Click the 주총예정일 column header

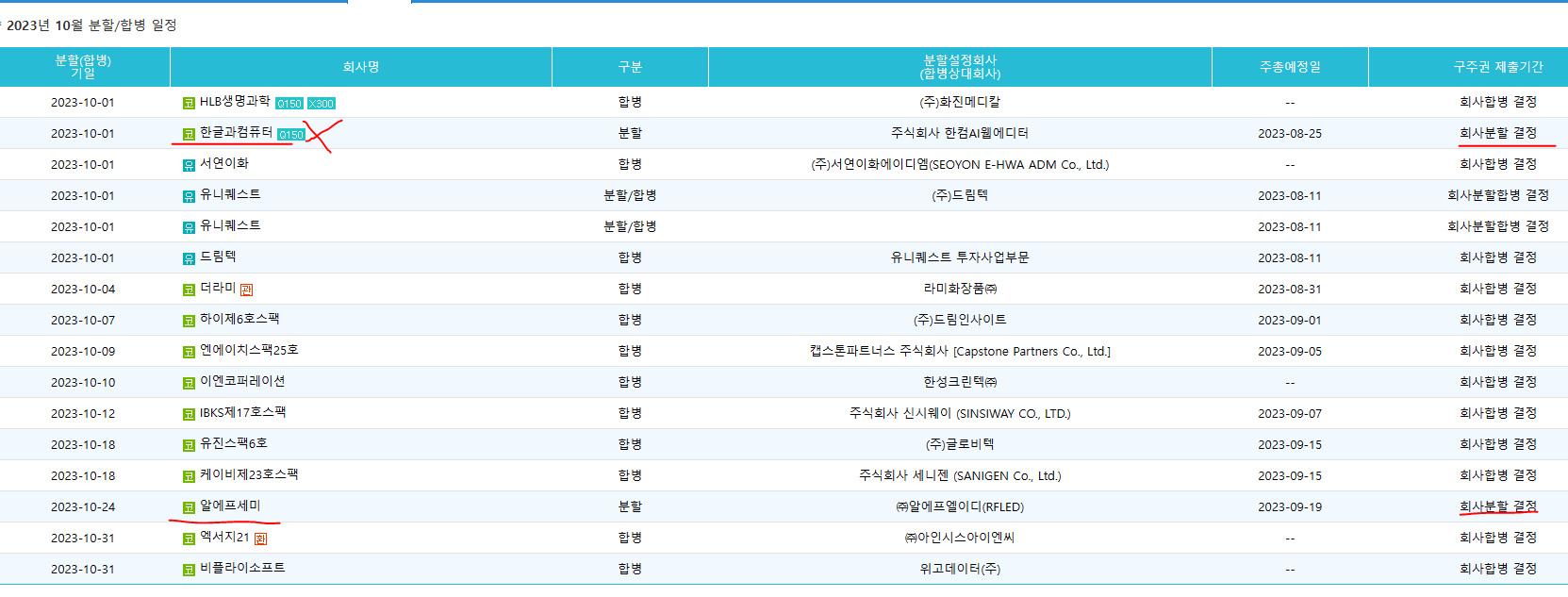(1290, 67)
